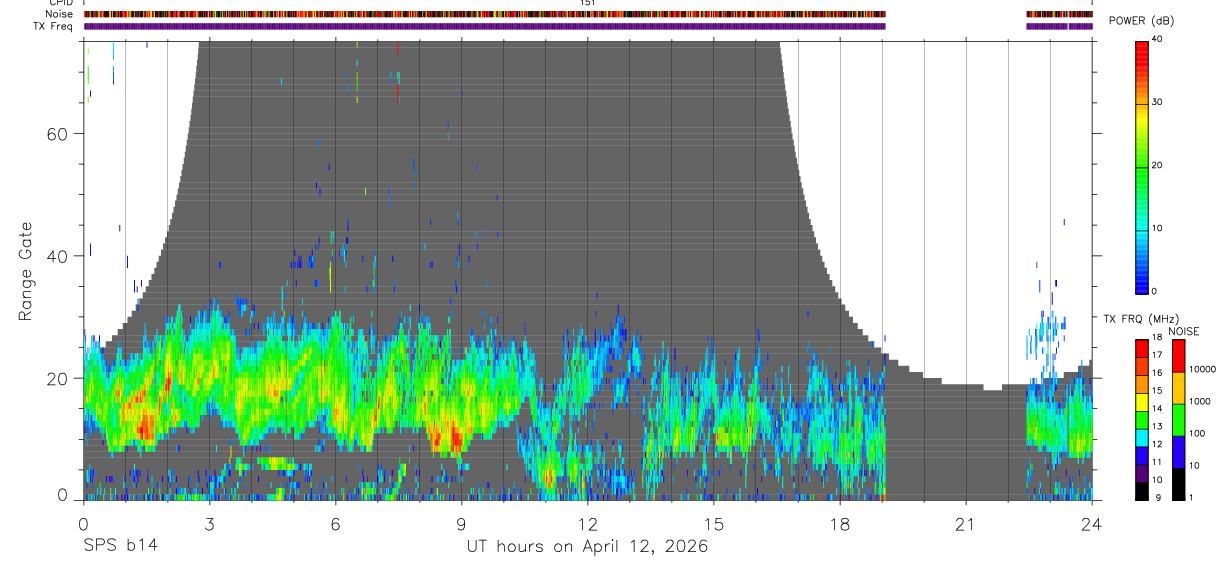
Task: Click the TX Freq purple strip
Action: tap(484, 26)
